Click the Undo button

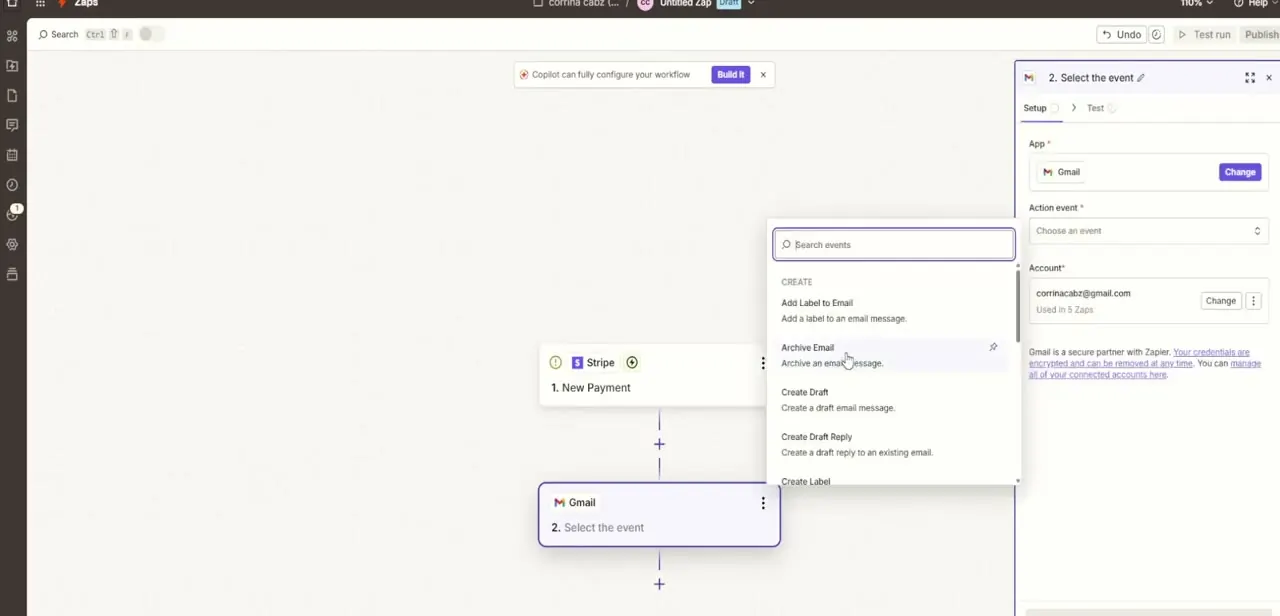point(1121,35)
